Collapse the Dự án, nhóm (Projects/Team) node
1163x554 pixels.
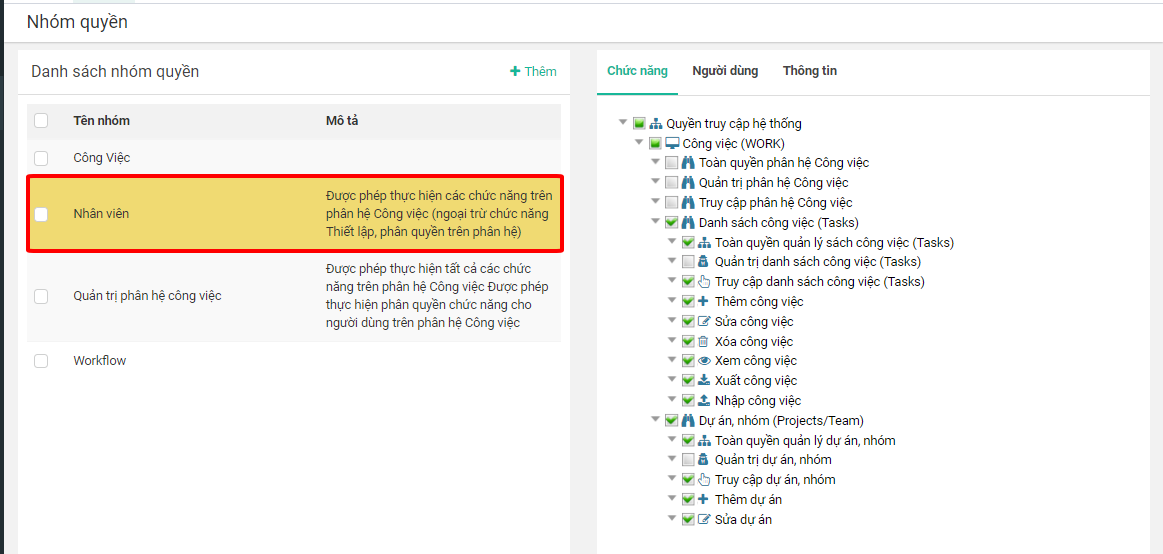click(656, 420)
